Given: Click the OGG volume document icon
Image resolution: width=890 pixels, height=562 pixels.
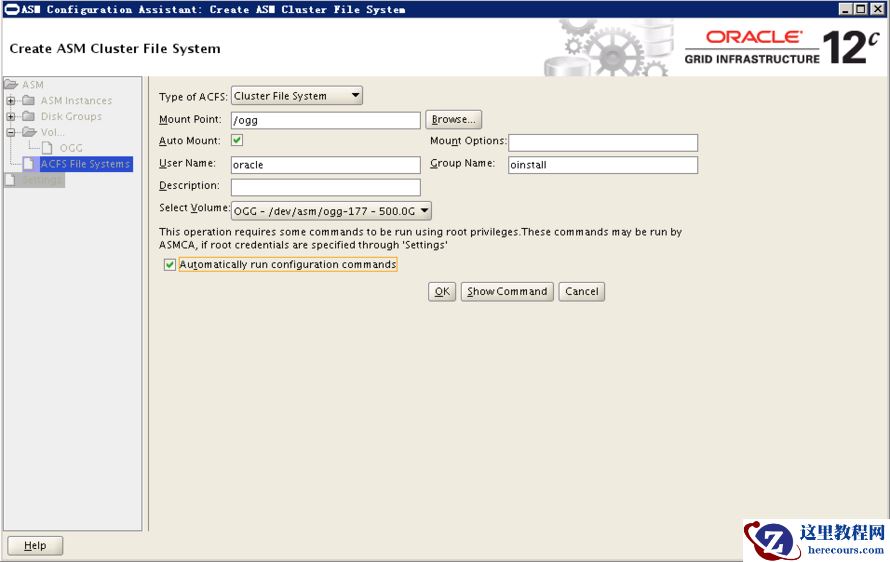Looking at the screenshot, I should [x=47, y=148].
